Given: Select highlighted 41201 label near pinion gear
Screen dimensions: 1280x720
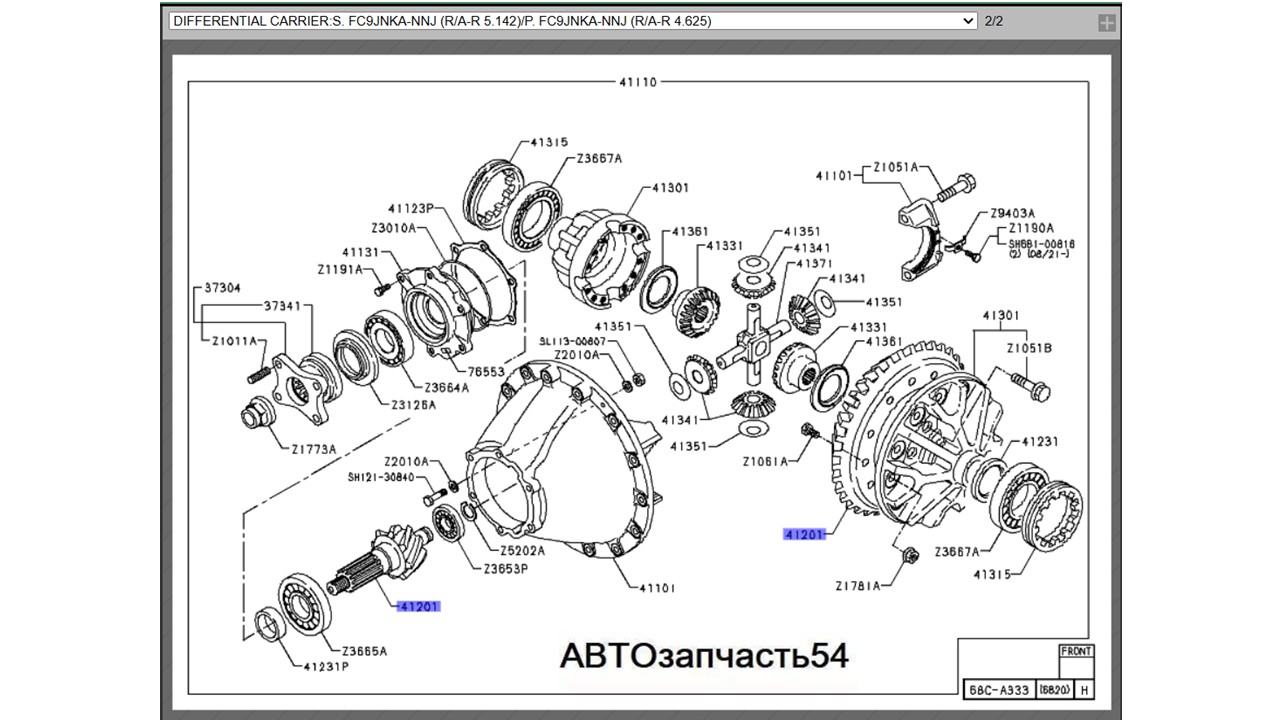Looking at the screenshot, I should coord(418,606).
